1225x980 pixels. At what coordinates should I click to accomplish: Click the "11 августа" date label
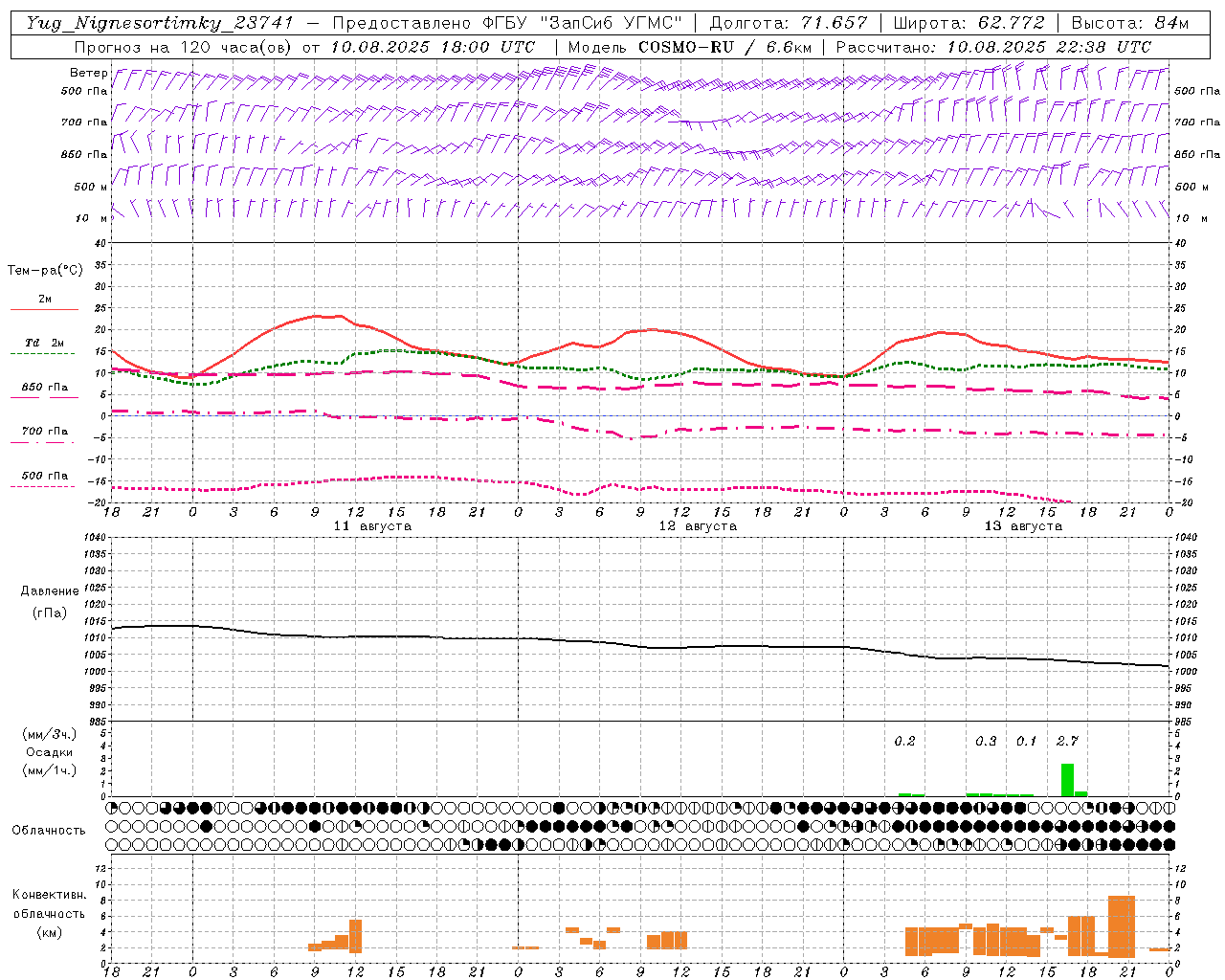pyautogui.click(x=372, y=526)
